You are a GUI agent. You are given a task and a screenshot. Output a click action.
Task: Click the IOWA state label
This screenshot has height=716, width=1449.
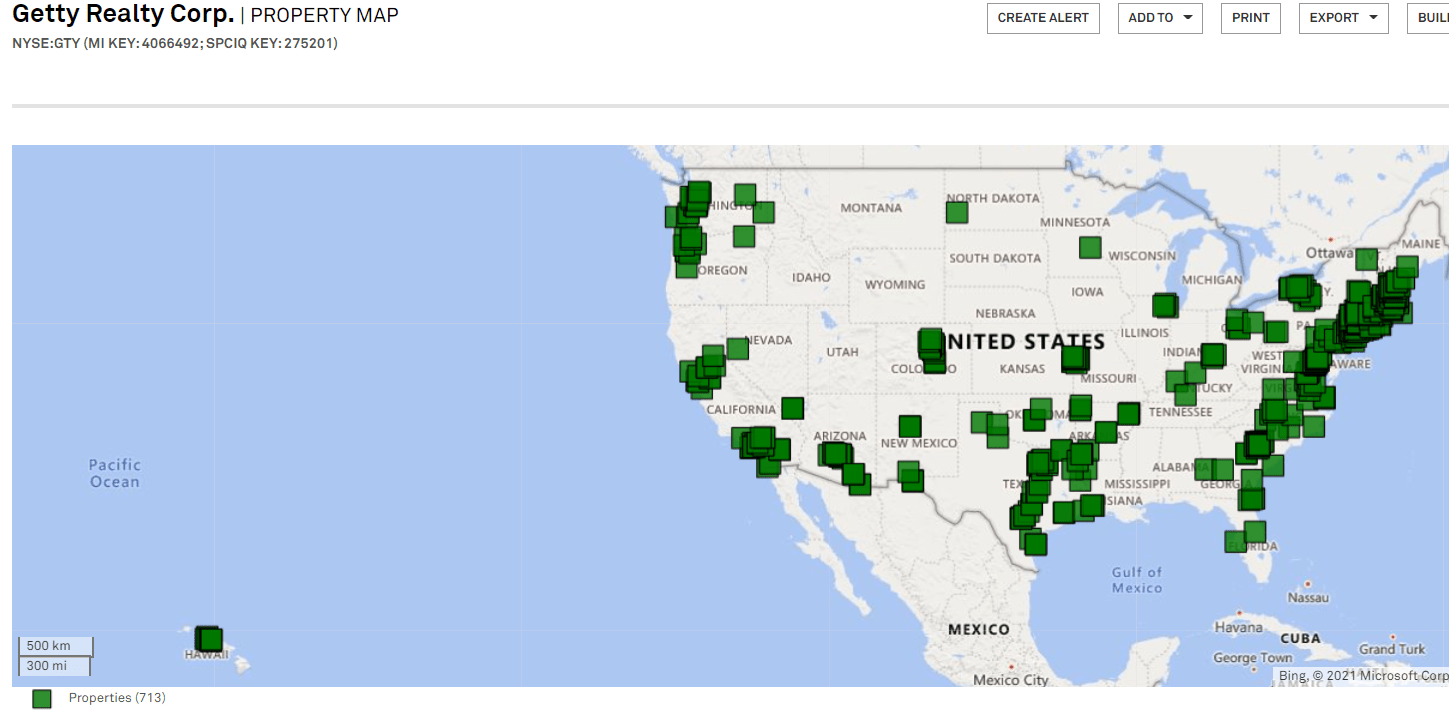(x=1087, y=292)
